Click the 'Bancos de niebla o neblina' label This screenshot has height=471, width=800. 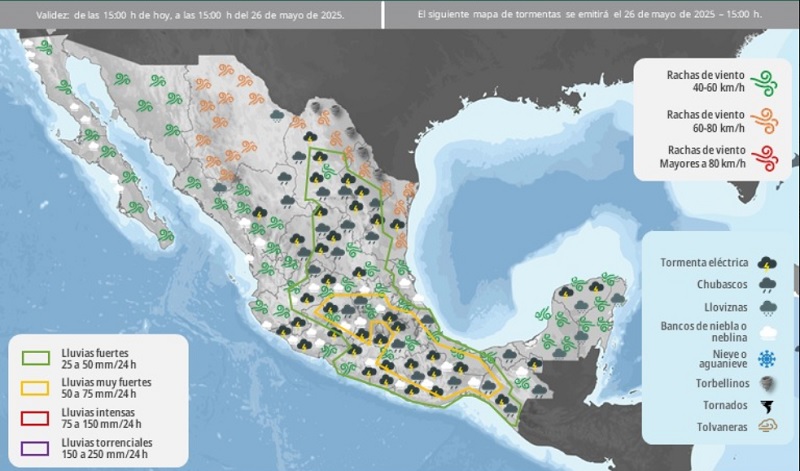tap(704, 332)
